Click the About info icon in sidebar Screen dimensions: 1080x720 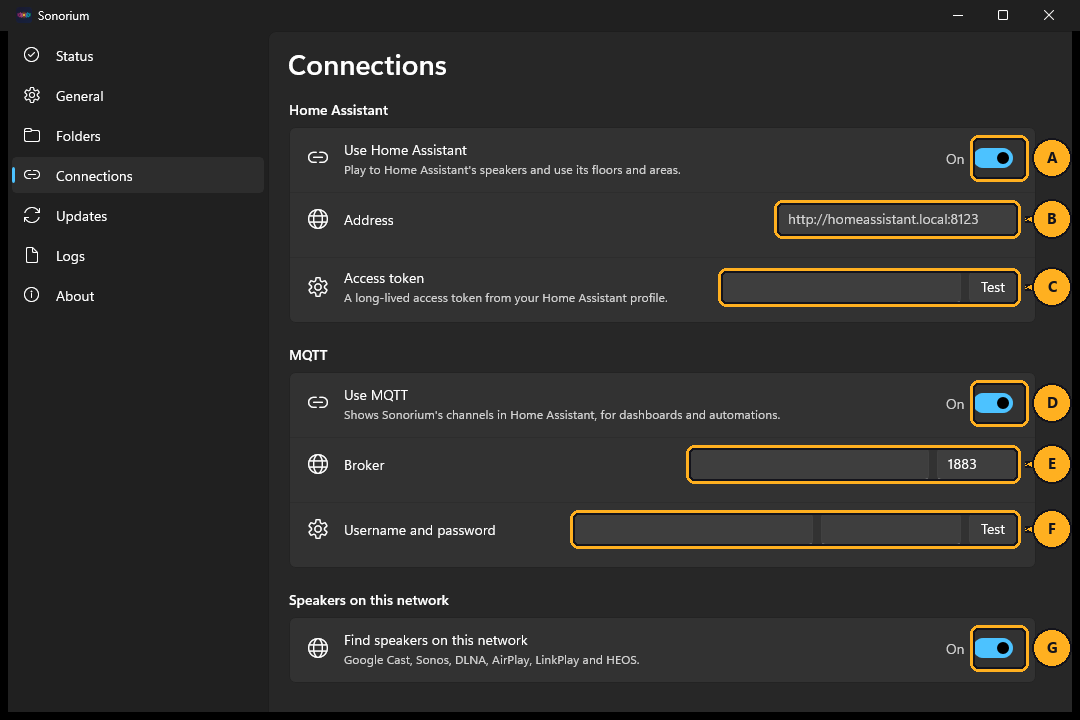[32, 295]
